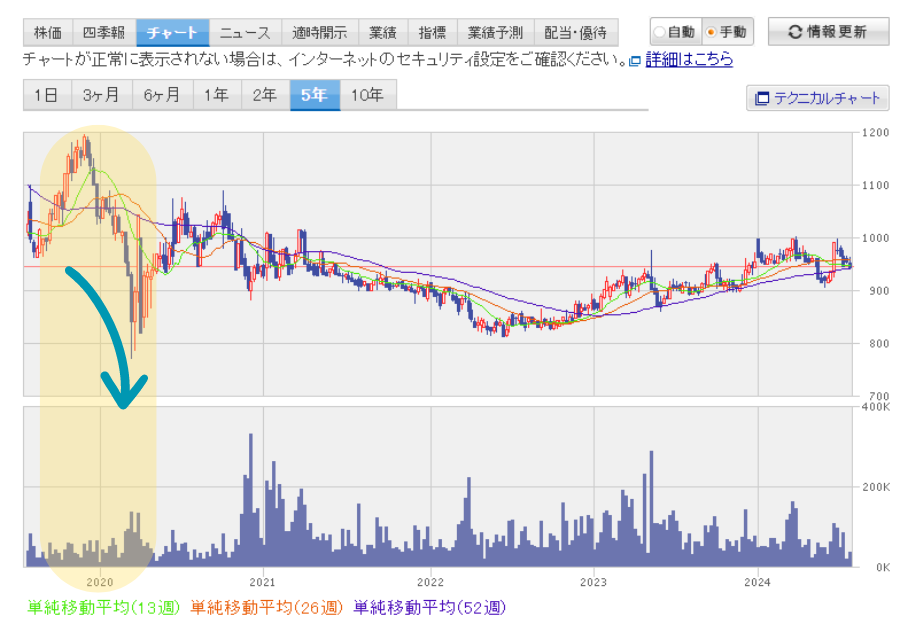
Task: Set chart range to 1日
Action: point(46,95)
